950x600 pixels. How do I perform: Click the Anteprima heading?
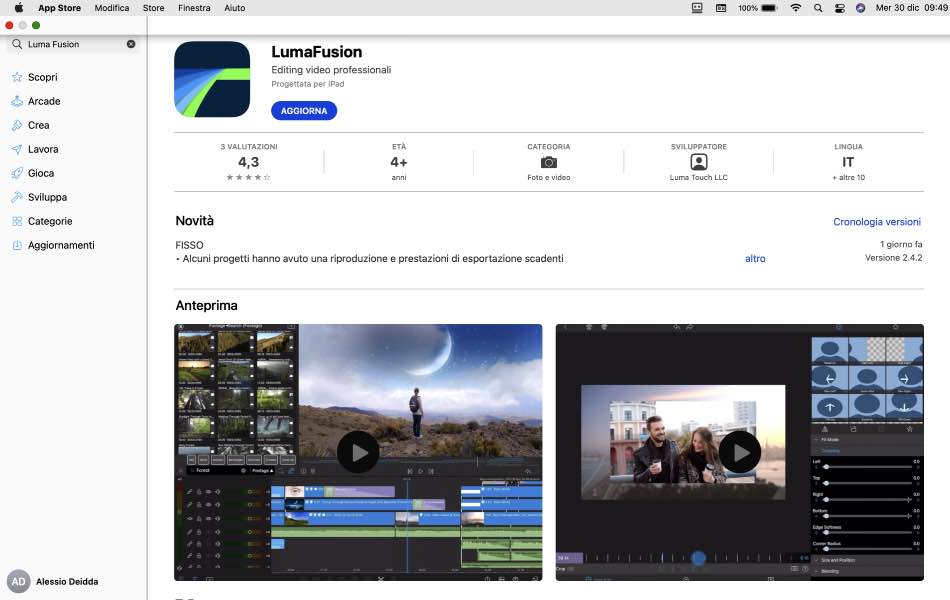pos(207,305)
